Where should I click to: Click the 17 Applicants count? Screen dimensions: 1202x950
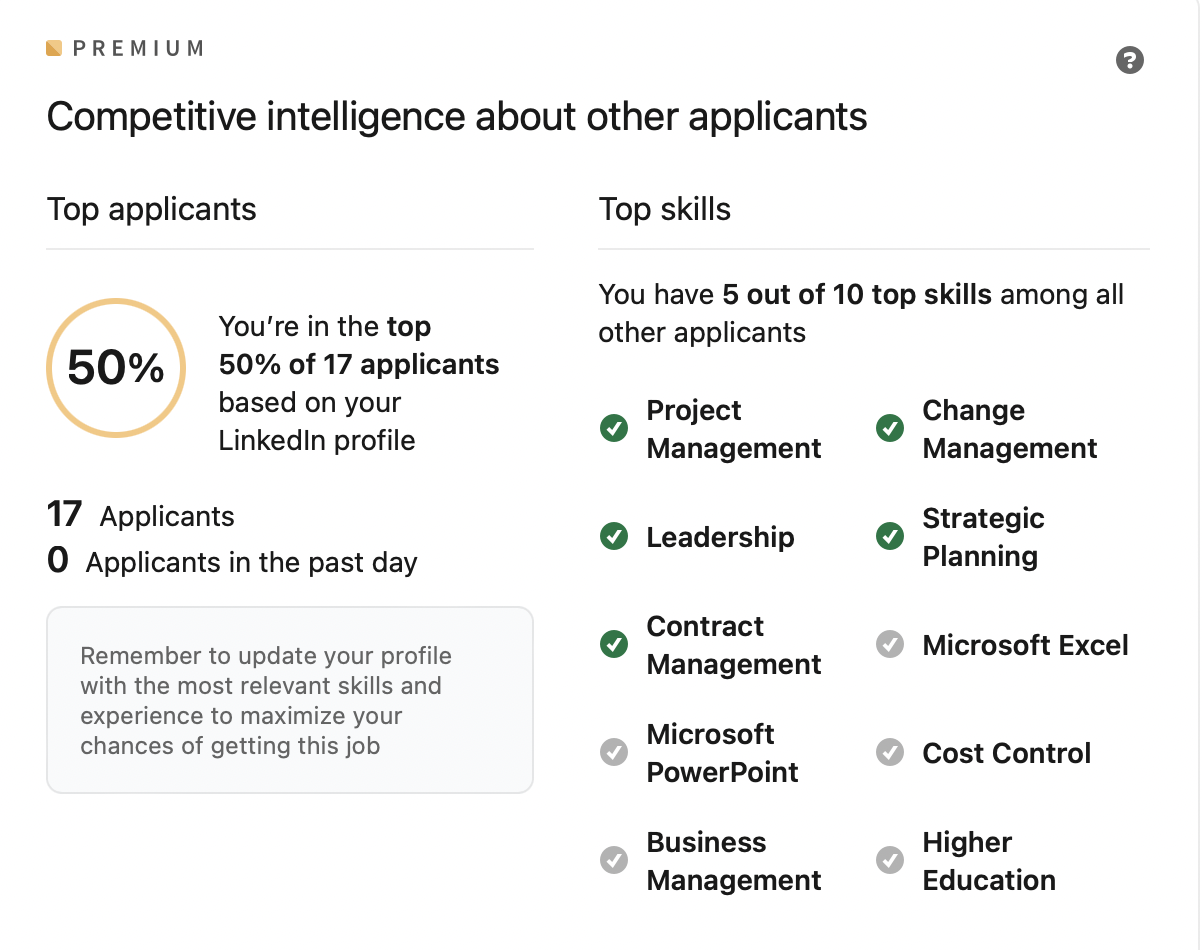coord(141,515)
